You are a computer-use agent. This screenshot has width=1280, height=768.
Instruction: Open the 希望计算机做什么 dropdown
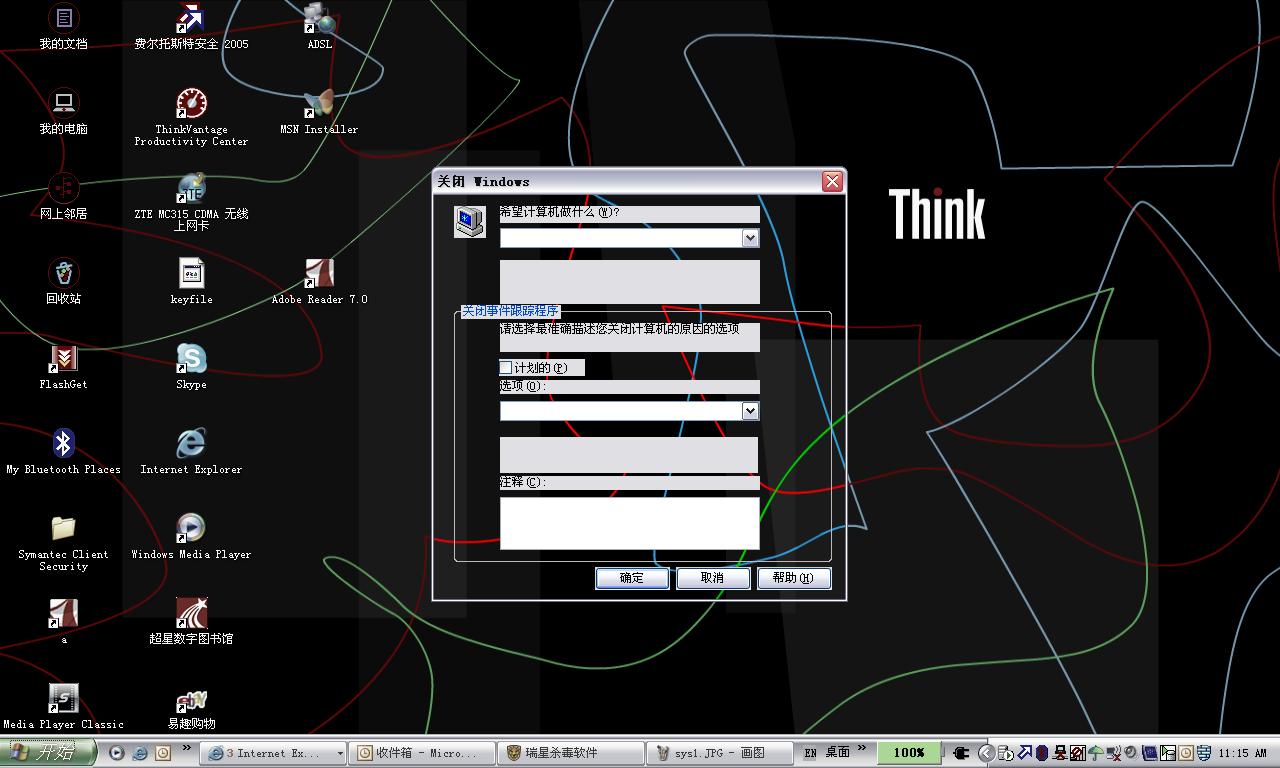pyautogui.click(x=750, y=238)
